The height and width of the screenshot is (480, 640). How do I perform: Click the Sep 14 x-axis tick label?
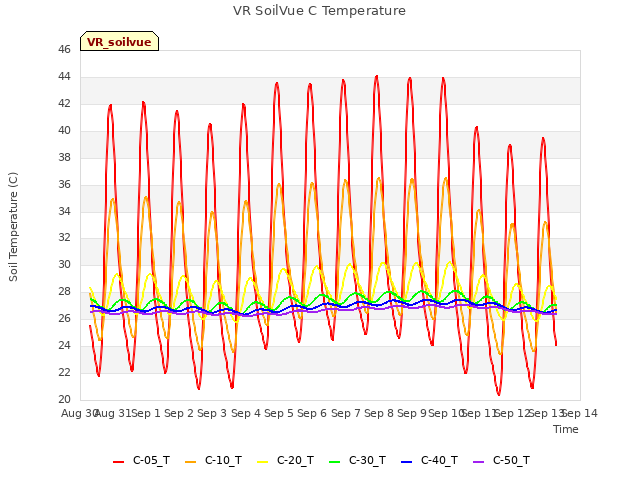580,413
